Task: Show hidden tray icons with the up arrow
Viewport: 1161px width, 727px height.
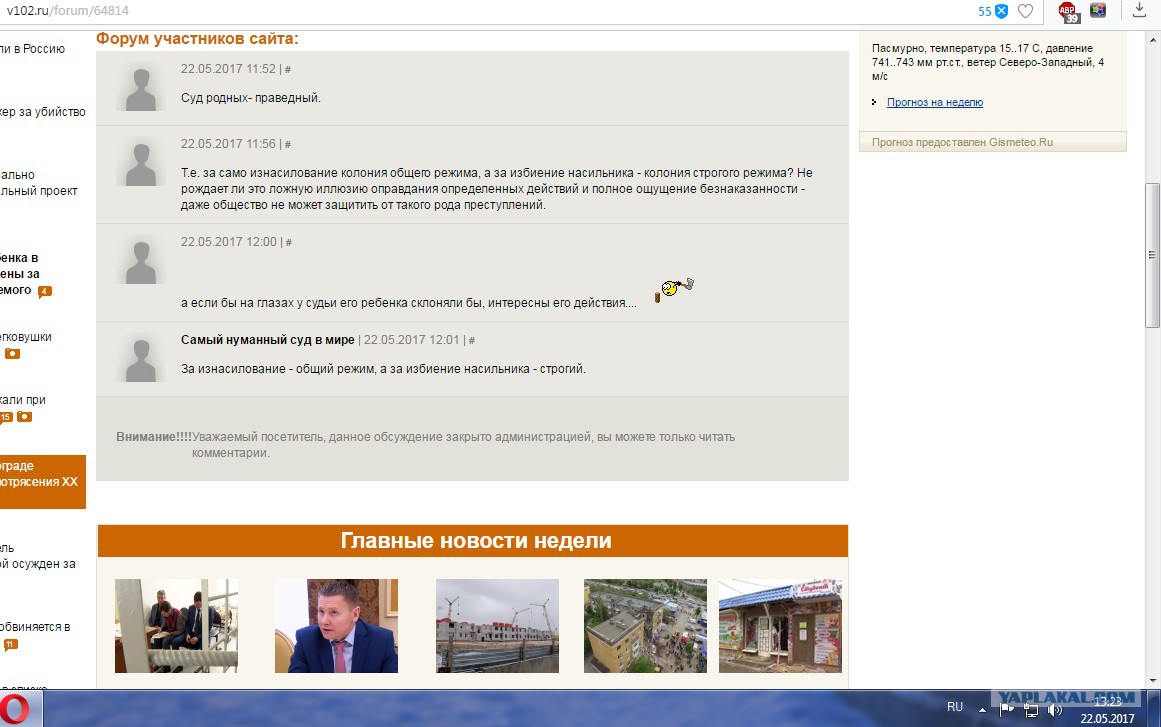Action: click(x=983, y=709)
